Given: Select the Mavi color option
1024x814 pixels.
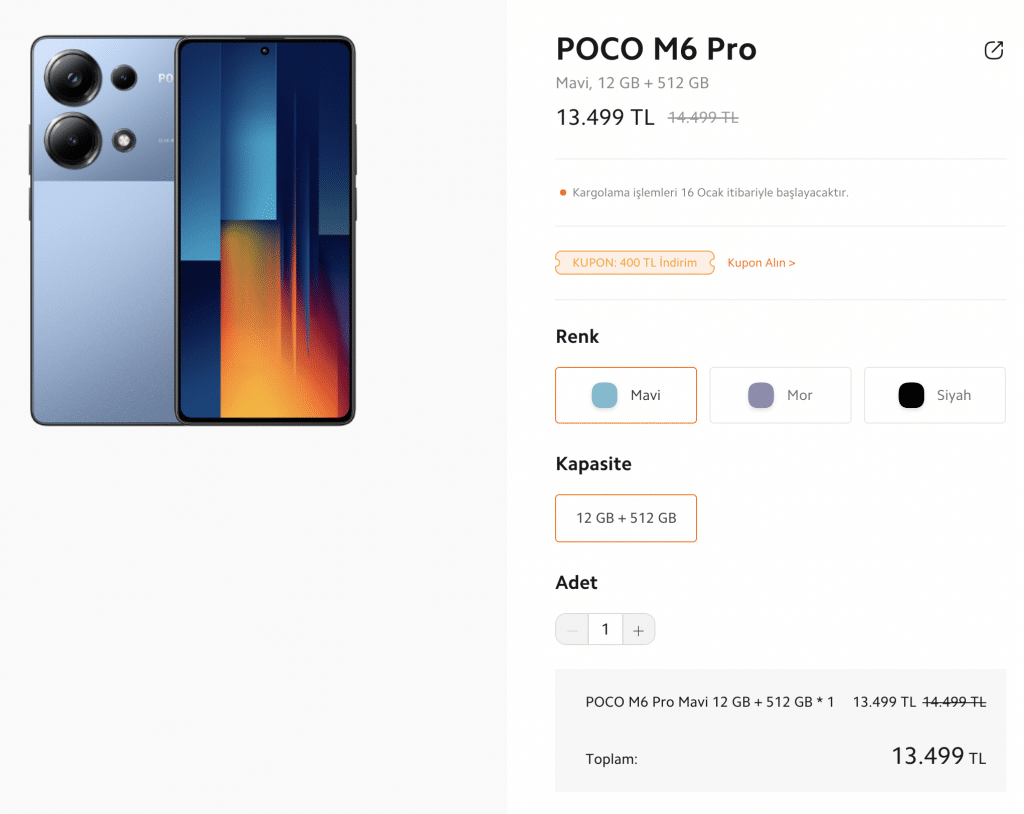Looking at the screenshot, I should point(626,395).
